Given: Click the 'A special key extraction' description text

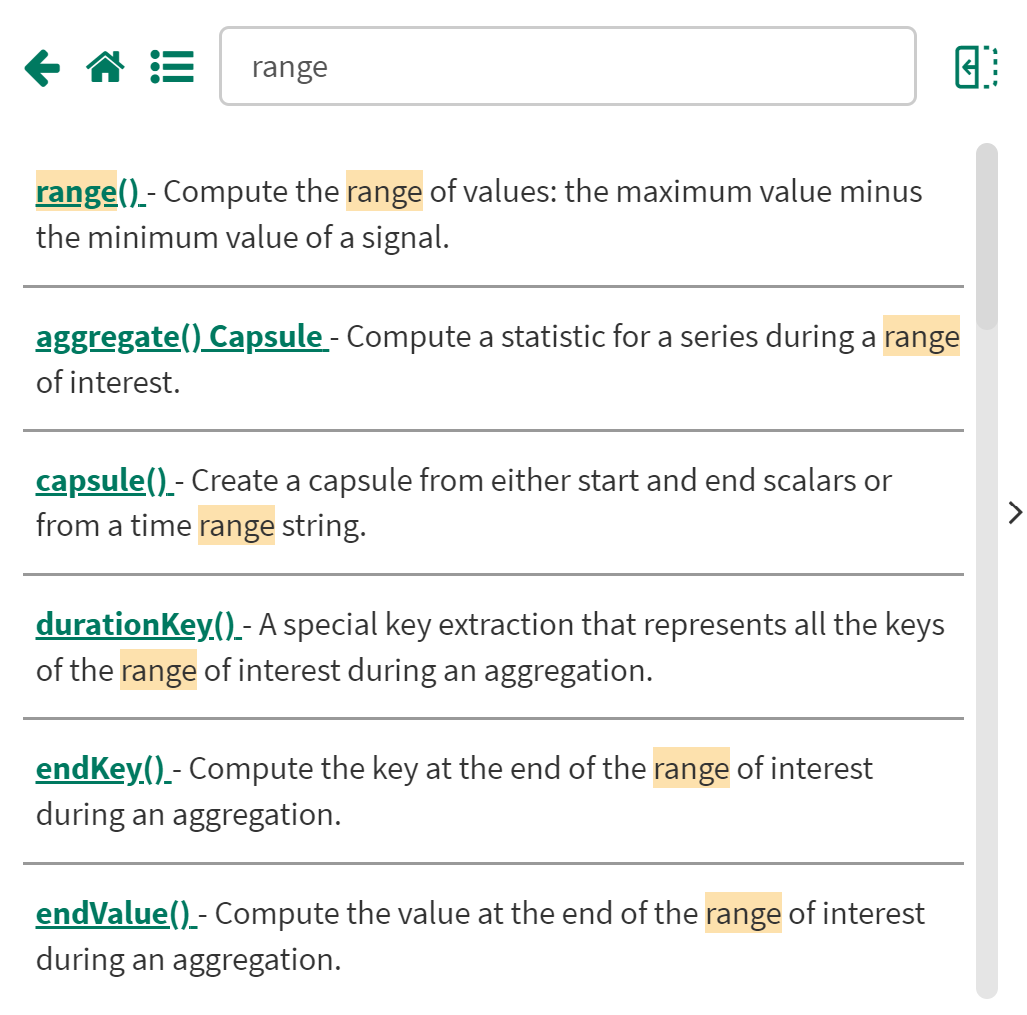Looking at the screenshot, I should (600, 625).
